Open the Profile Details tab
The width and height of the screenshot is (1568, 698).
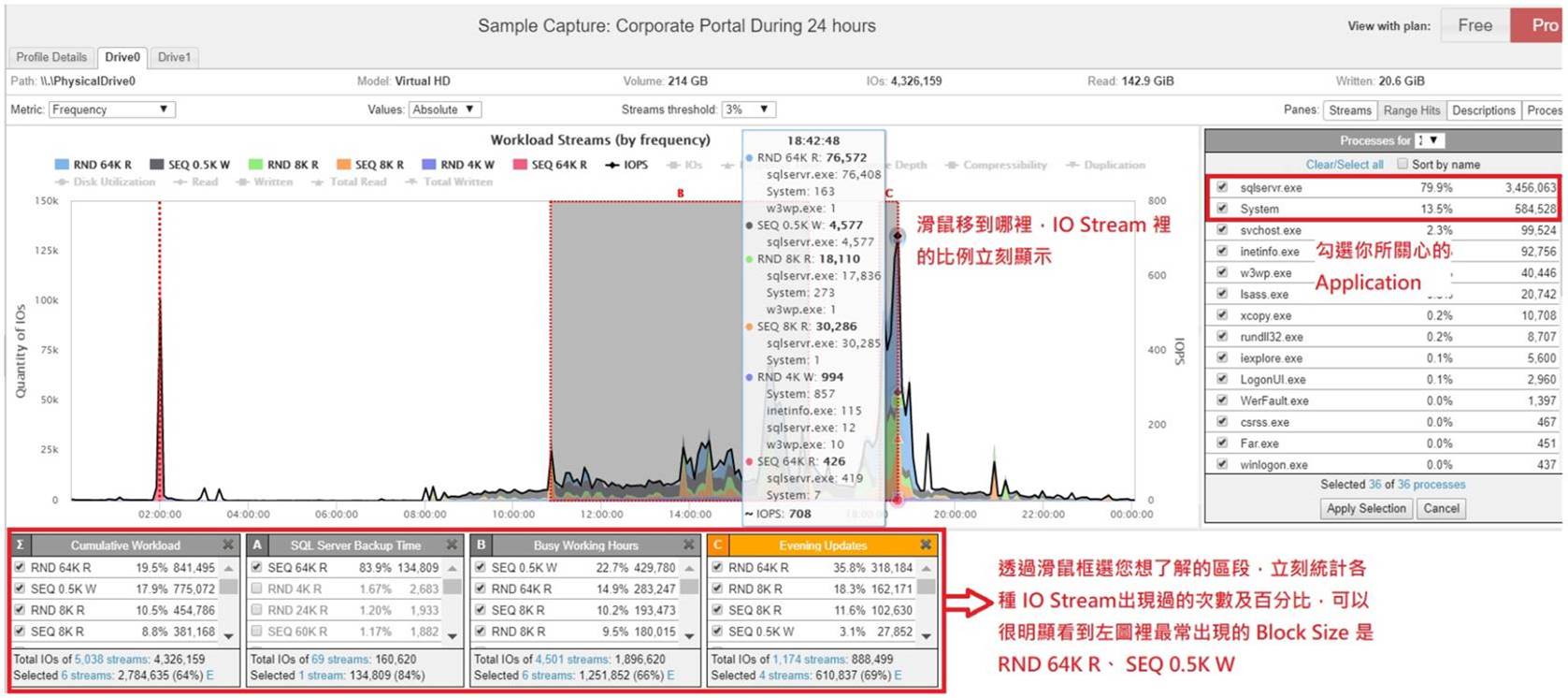click(x=51, y=57)
